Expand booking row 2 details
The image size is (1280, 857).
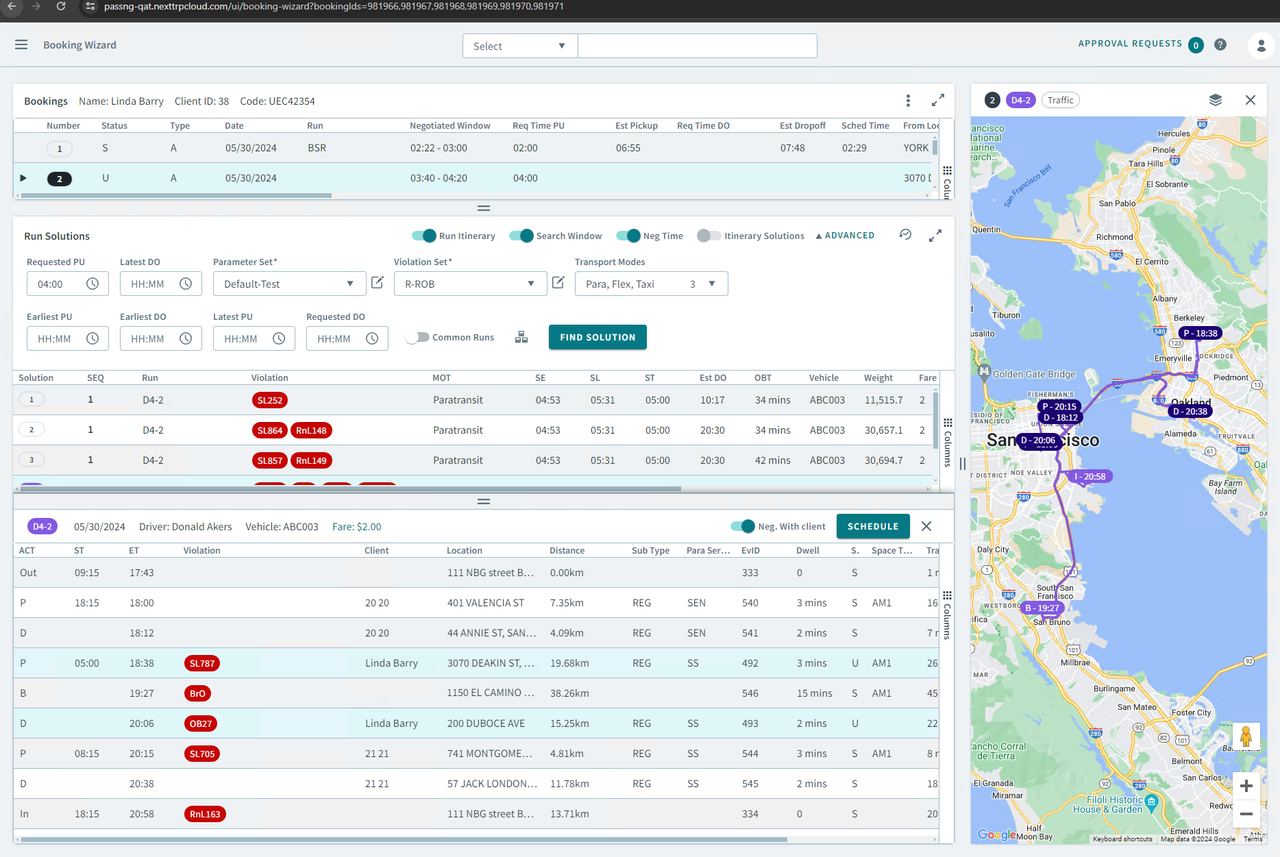click(x=24, y=178)
